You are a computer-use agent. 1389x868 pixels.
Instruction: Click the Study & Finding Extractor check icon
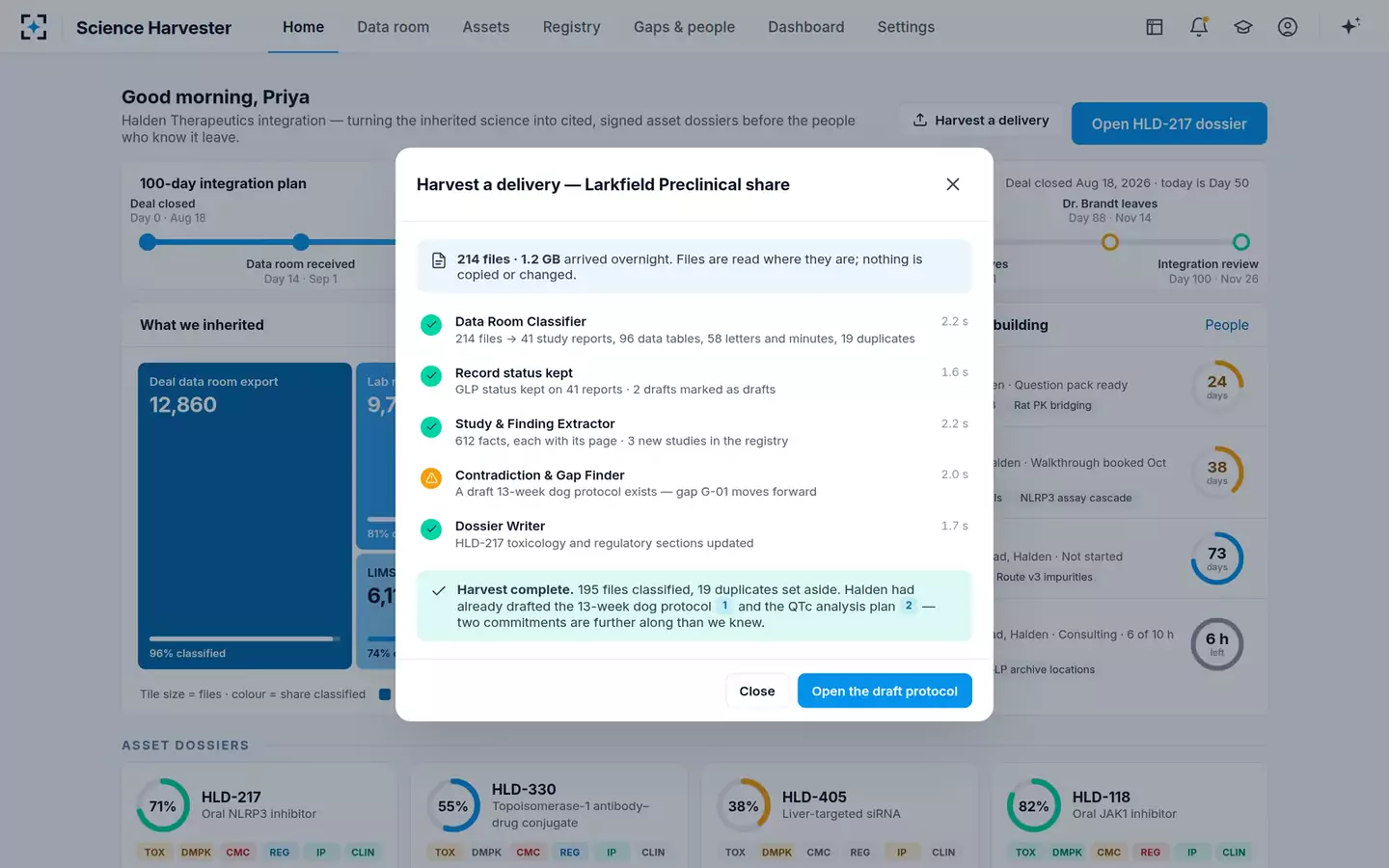pos(431,427)
